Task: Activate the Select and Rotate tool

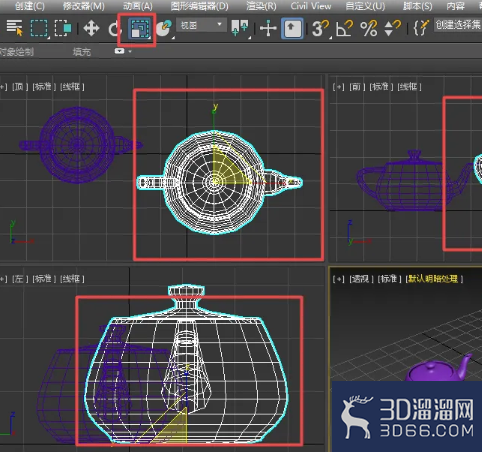Action: (x=113, y=29)
